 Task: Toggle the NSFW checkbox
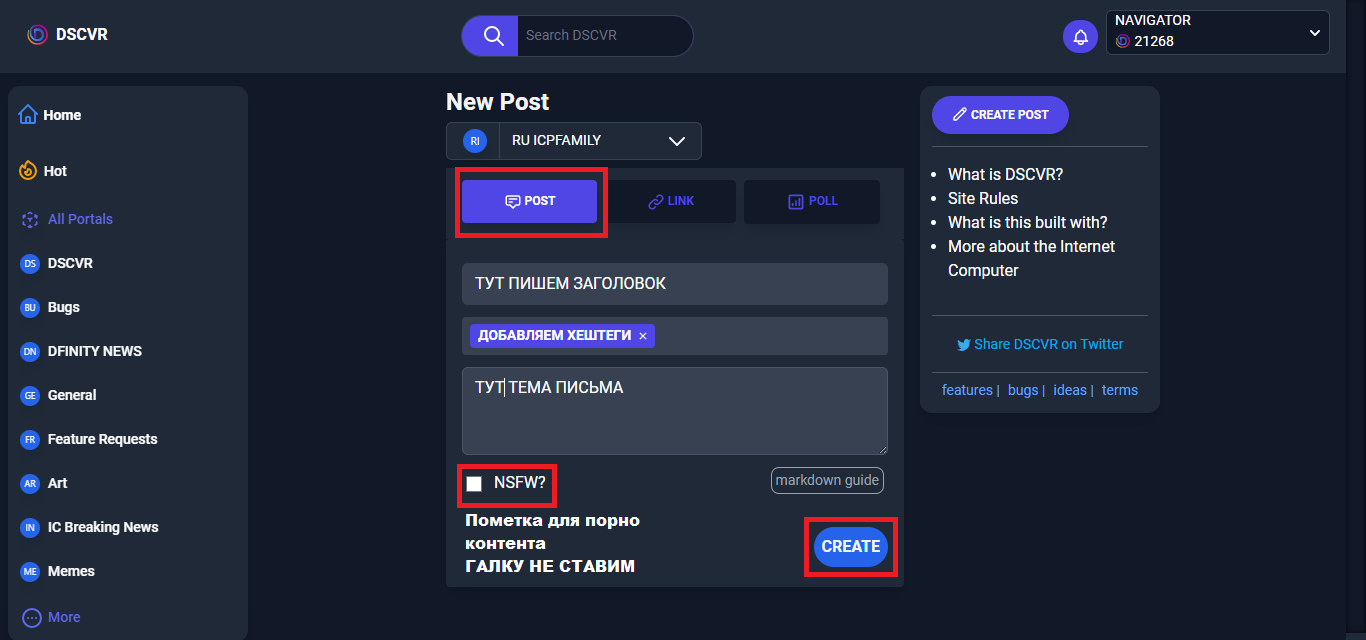[x=474, y=484]
